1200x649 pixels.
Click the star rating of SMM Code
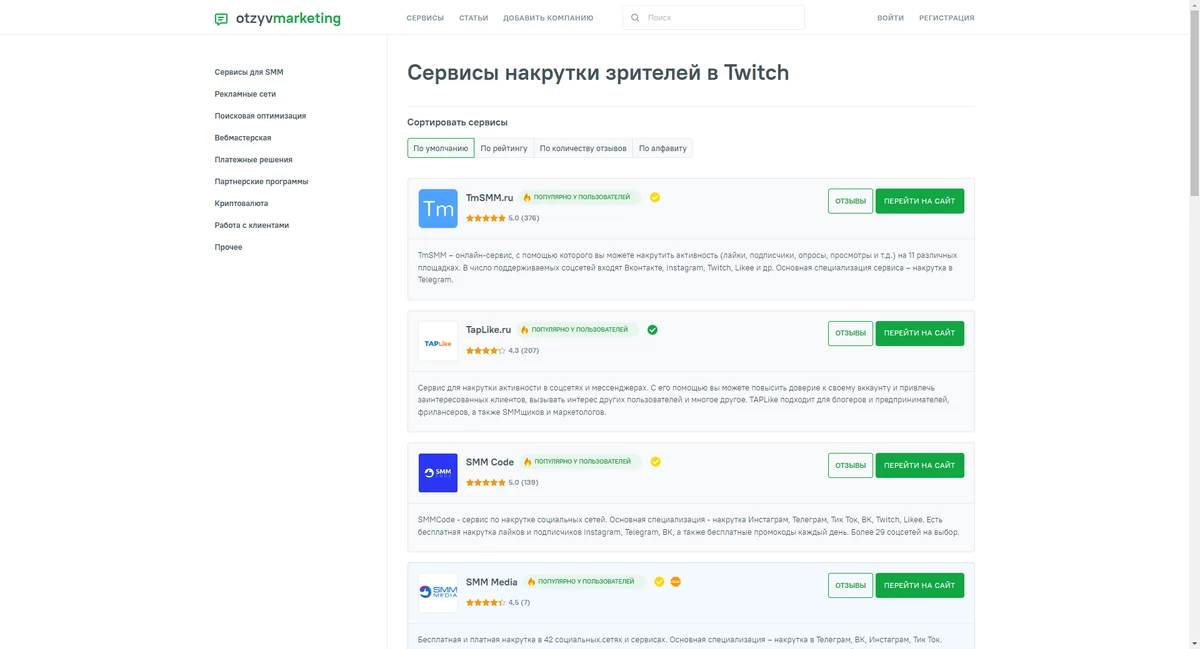(485, 482)
